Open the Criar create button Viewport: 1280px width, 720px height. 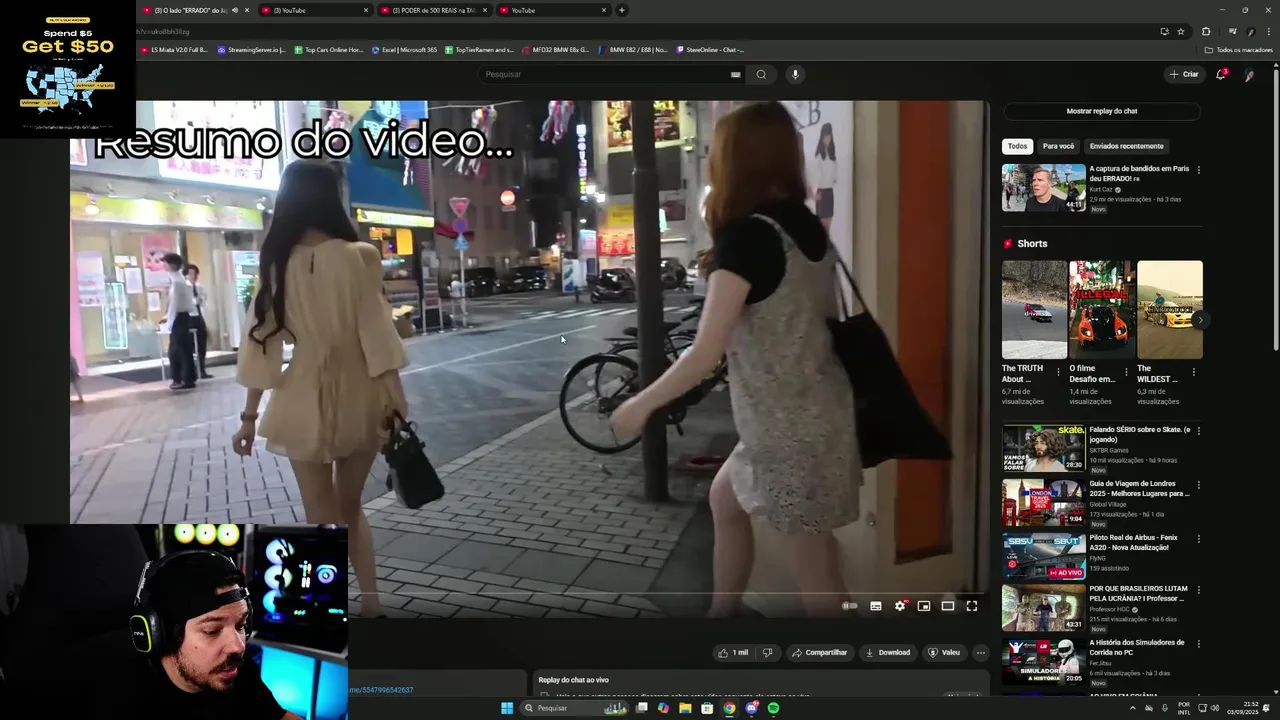tap(1184, 74)
